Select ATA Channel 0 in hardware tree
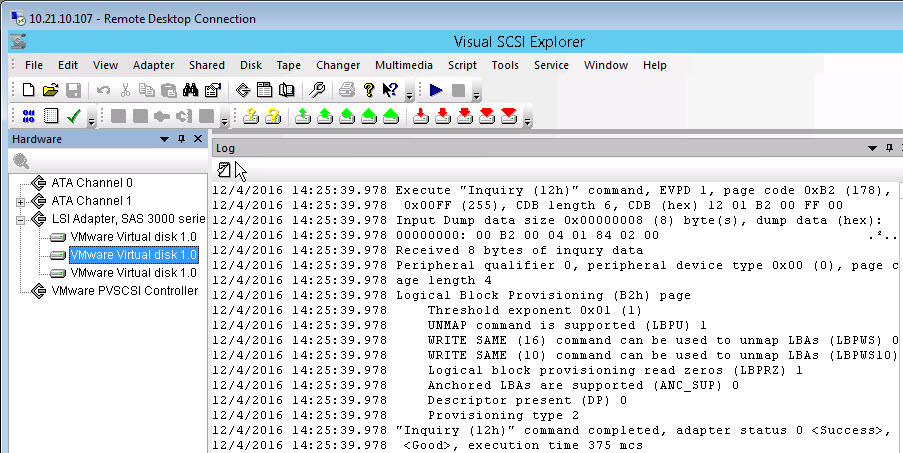The height and width of the screenshot is (453, 903). [92, 183]
